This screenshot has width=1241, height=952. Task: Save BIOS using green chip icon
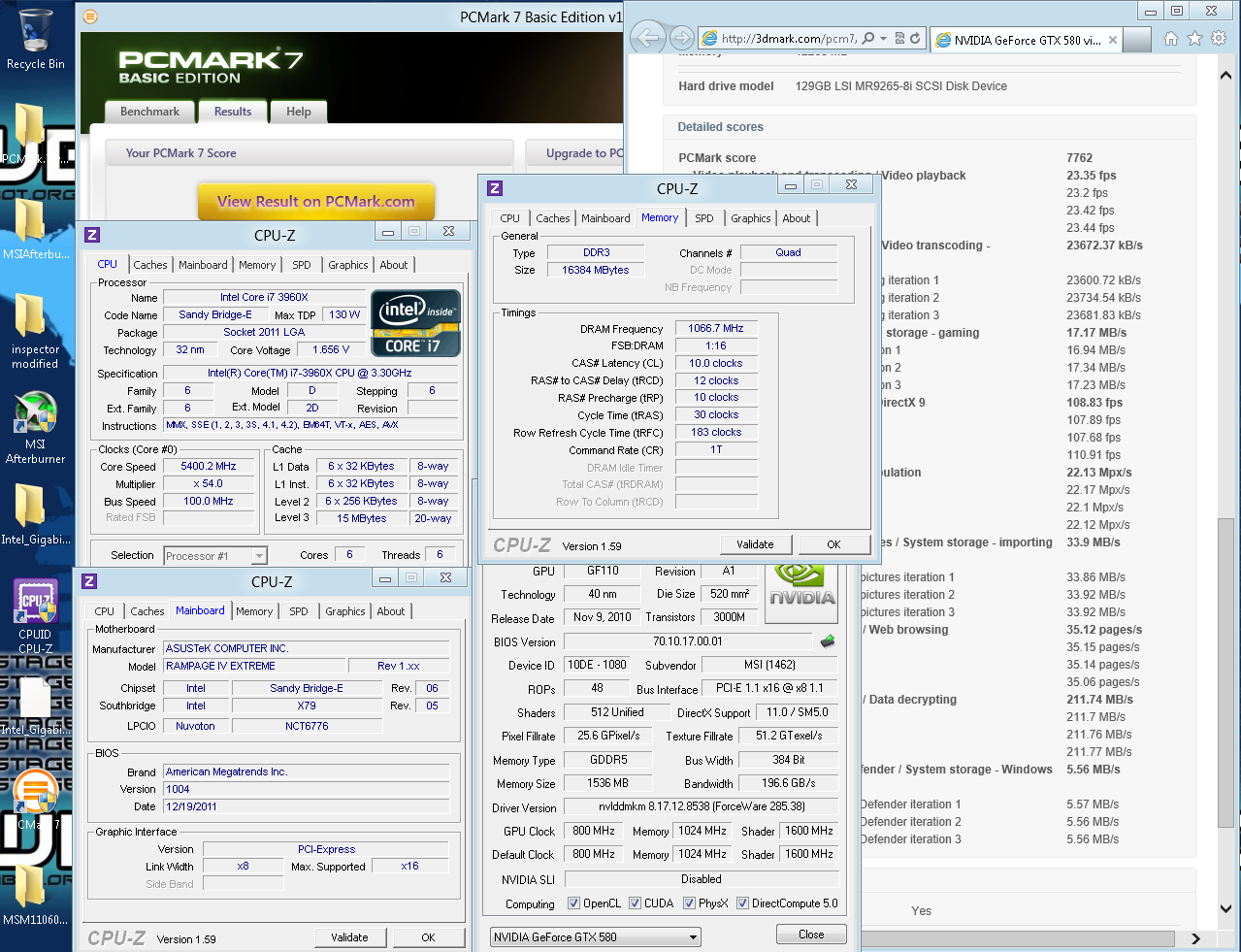click(828, 641)
